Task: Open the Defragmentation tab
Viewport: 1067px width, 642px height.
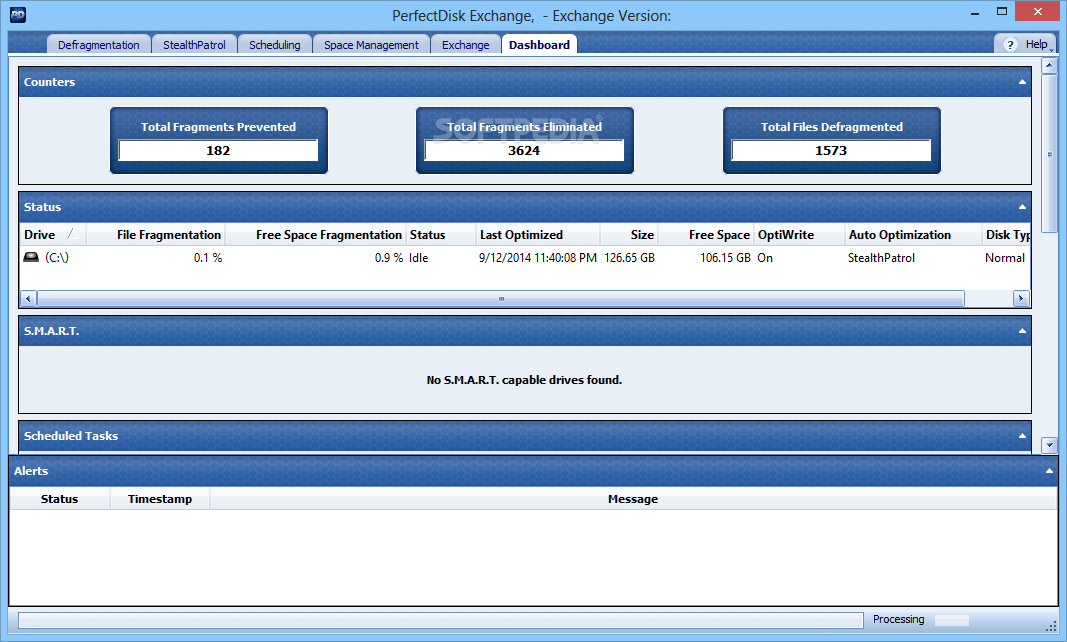Action: 99,45
